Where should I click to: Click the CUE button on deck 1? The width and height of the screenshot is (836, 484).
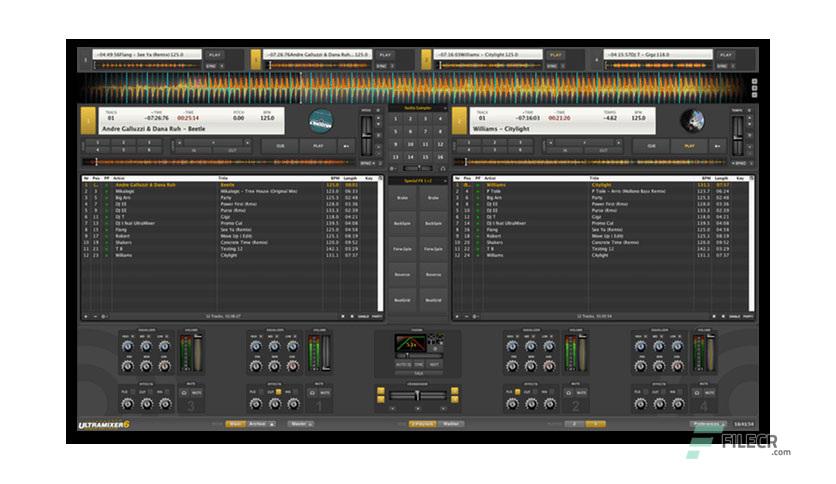coord(280,146)
